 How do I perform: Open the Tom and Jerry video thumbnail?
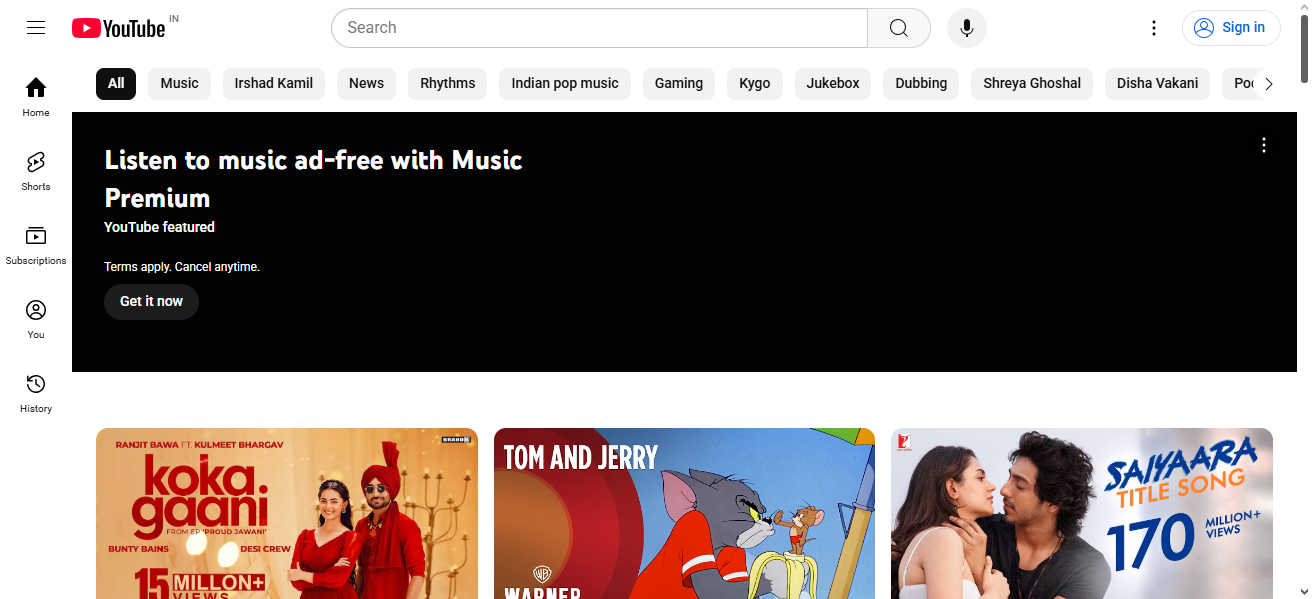(684, 514)
